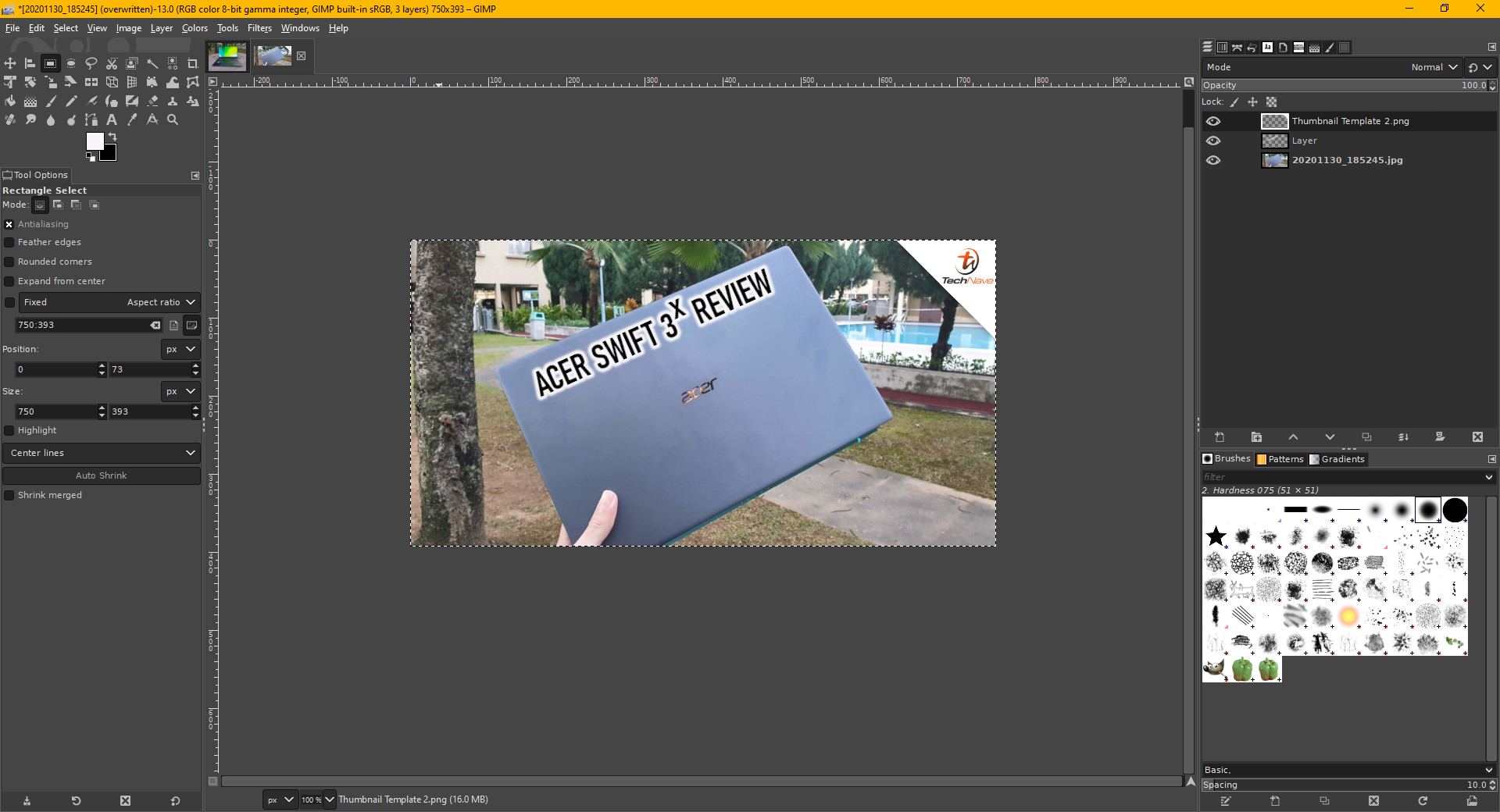Select the Fuzzy Select magic wand tool
The image size is (1500, 812).
[x=152, y=63]
